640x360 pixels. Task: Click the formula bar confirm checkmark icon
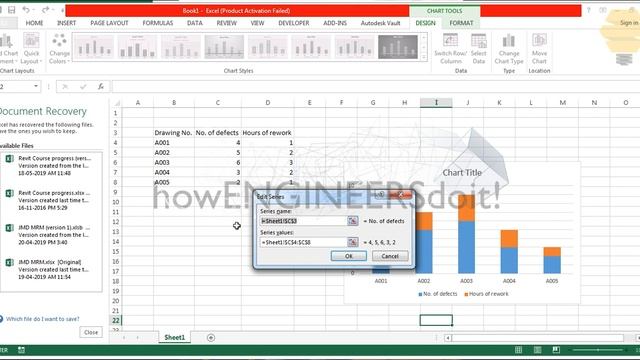click(x=83, y=87)
